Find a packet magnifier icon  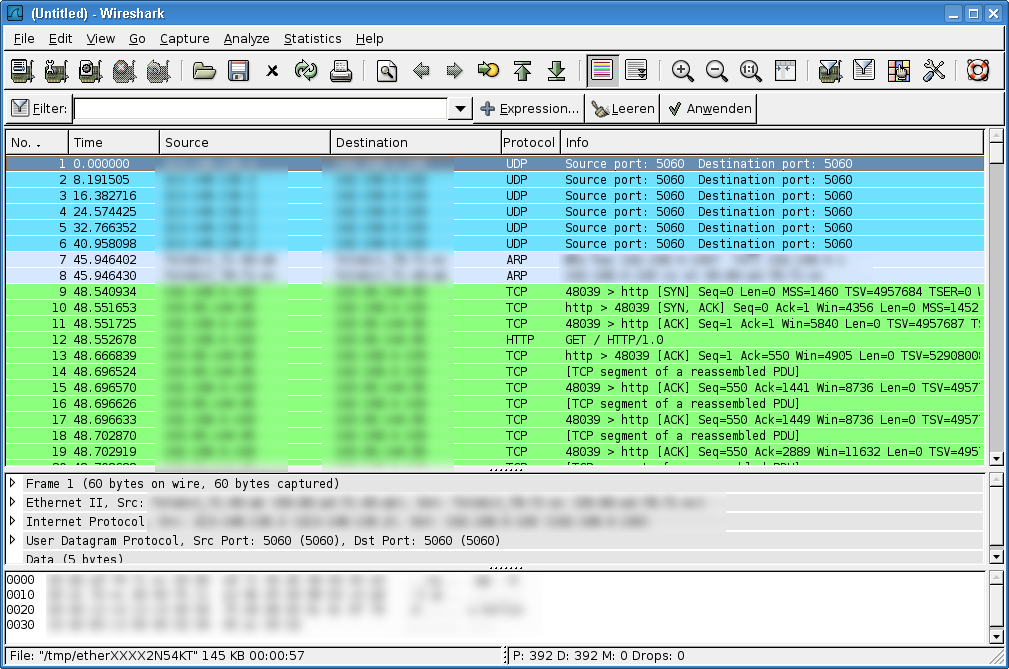pos(387,71)
